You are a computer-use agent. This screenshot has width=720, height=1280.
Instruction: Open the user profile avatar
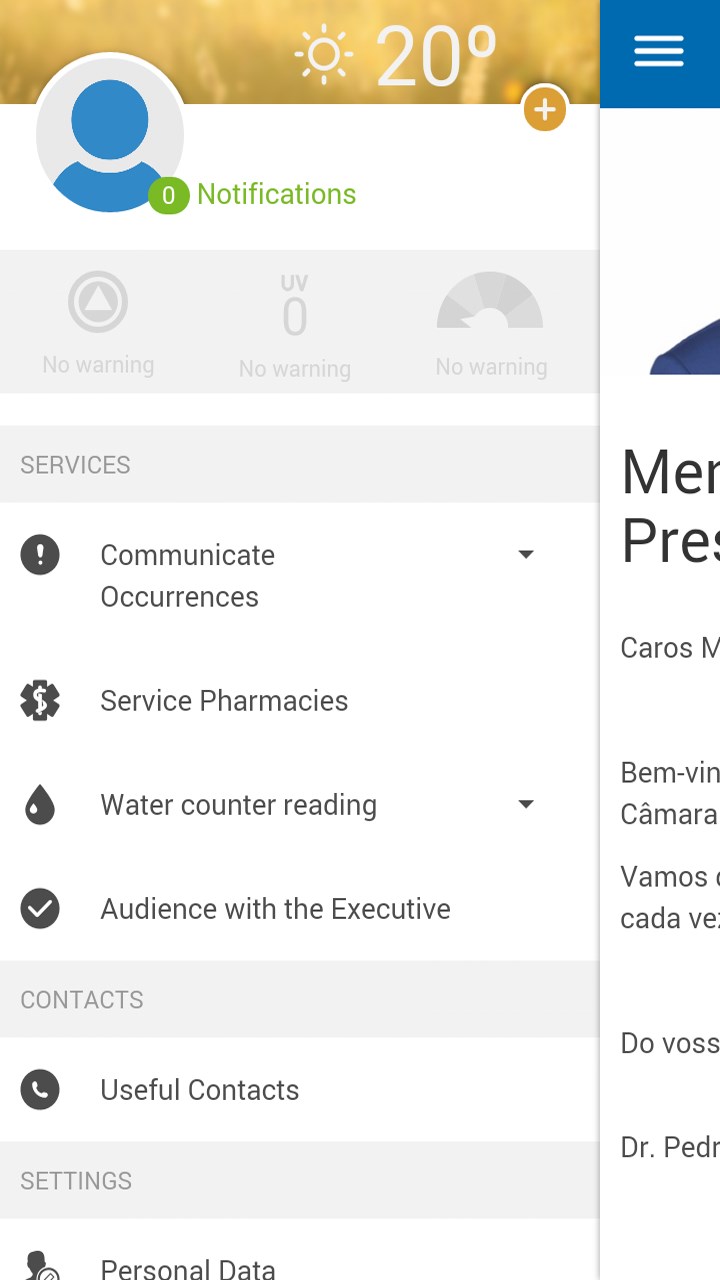pyautogui.click(x=109, y=134)
